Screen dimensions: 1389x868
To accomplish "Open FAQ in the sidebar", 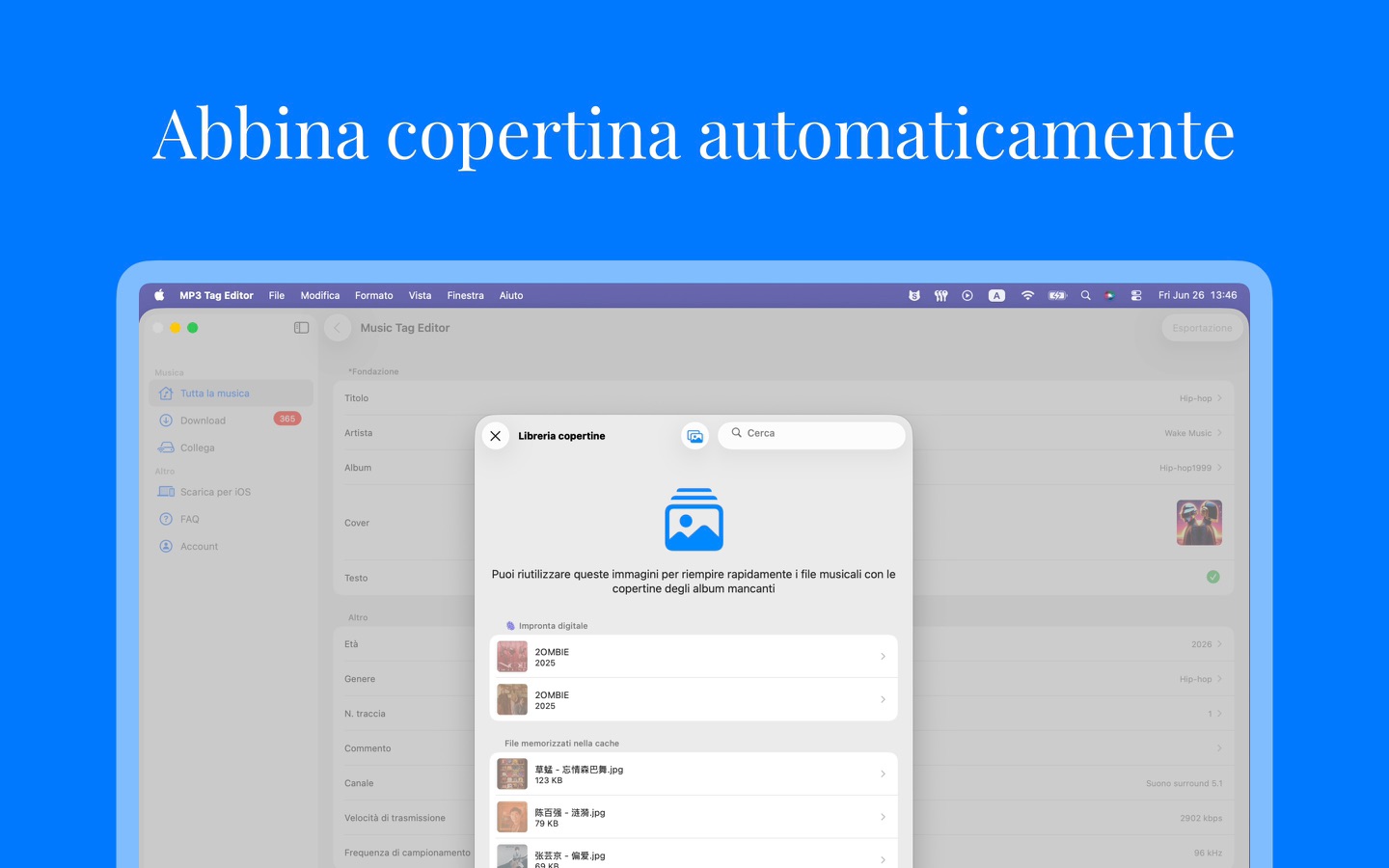I will tap(231, 519).
